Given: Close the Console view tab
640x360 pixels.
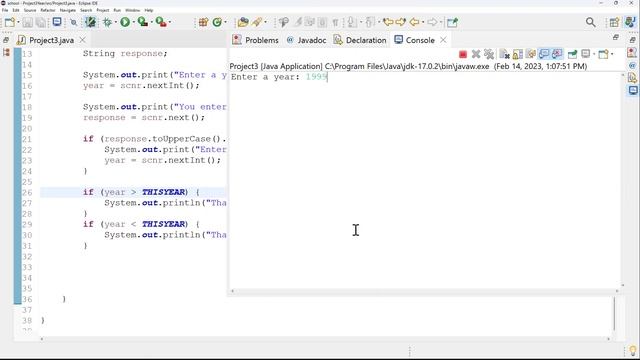Looking at the screenshot, I should point(443,40).
